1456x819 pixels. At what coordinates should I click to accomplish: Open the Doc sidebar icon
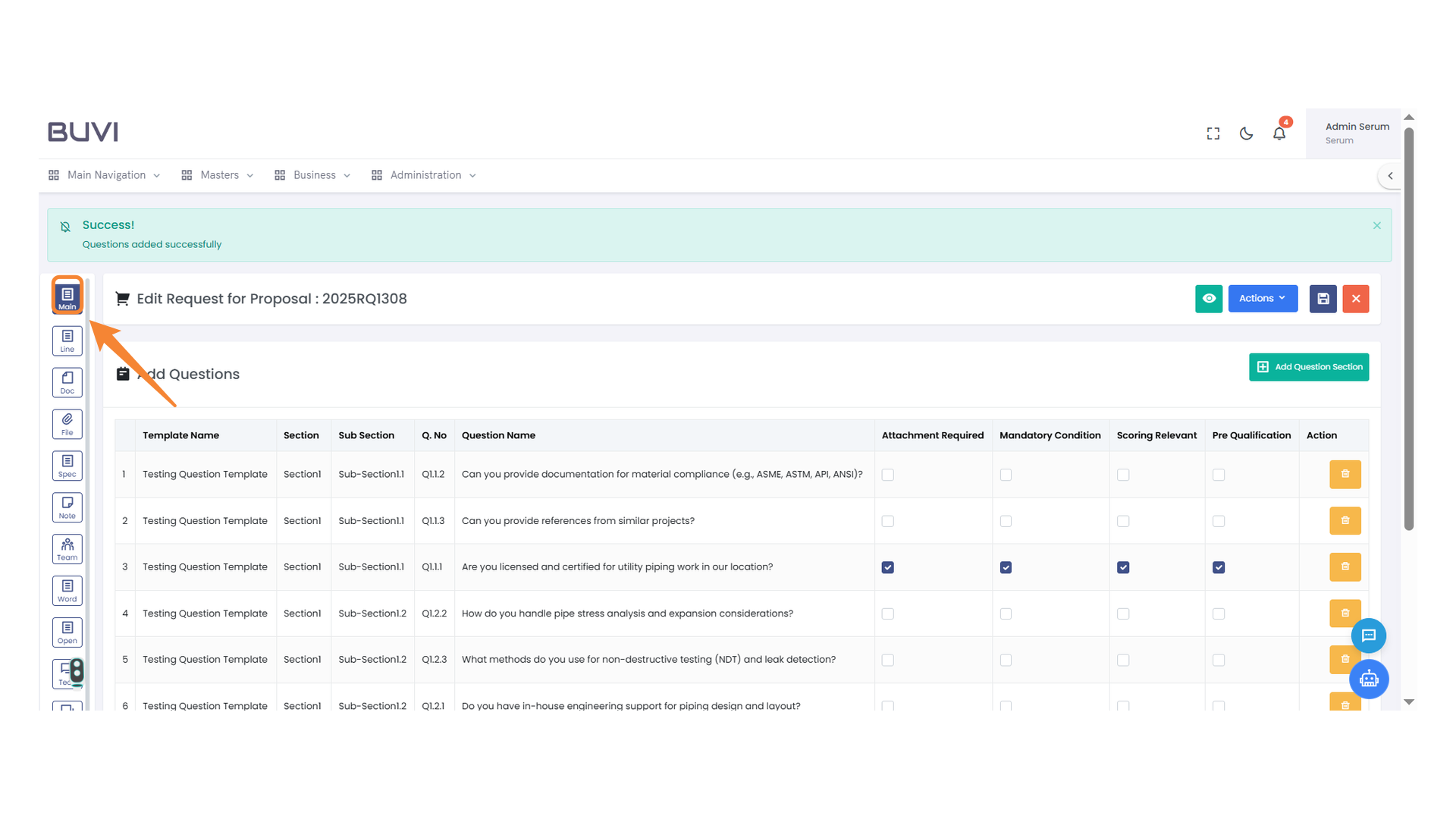coord(67,382)
